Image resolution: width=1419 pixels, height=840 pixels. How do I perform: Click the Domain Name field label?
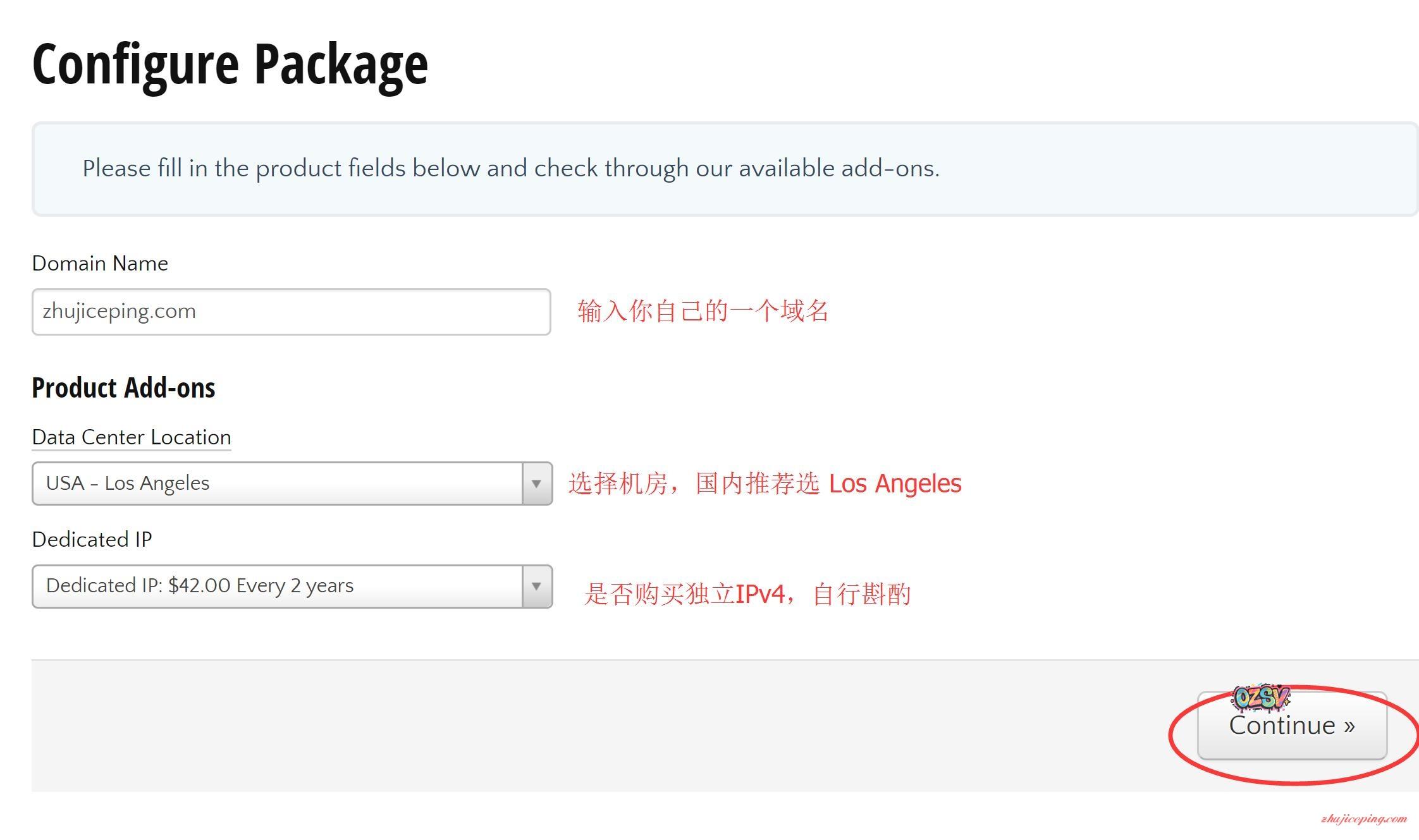pyautogui.click(x=100, y=264)
